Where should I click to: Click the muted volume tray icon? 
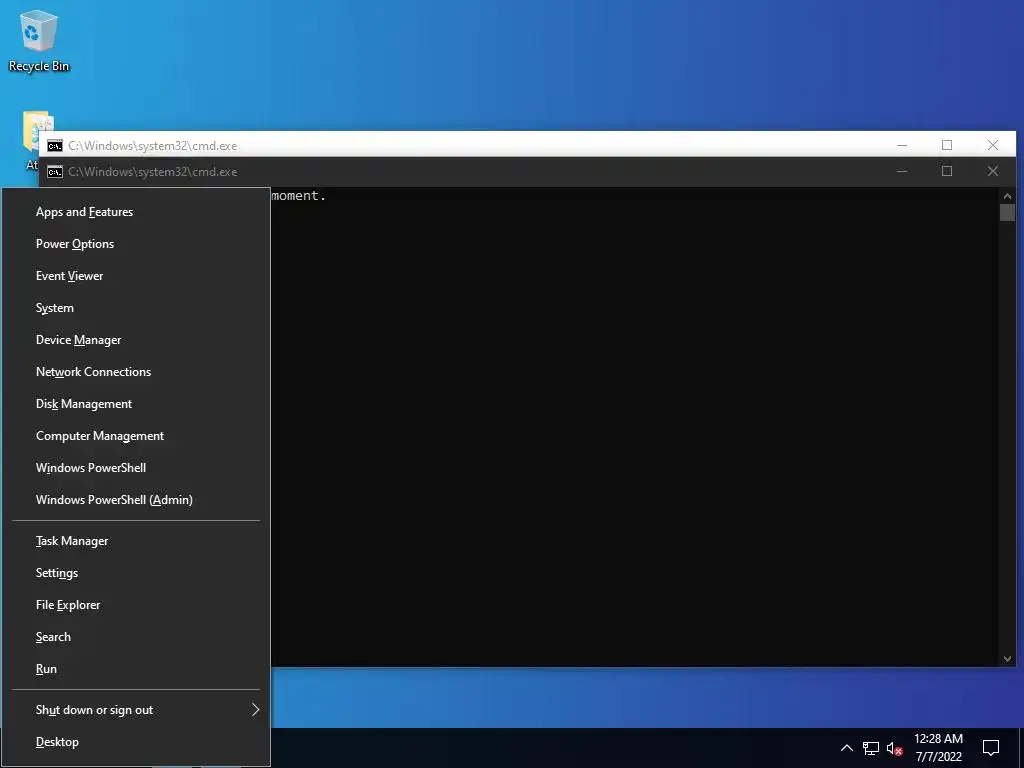pos(895,748)
